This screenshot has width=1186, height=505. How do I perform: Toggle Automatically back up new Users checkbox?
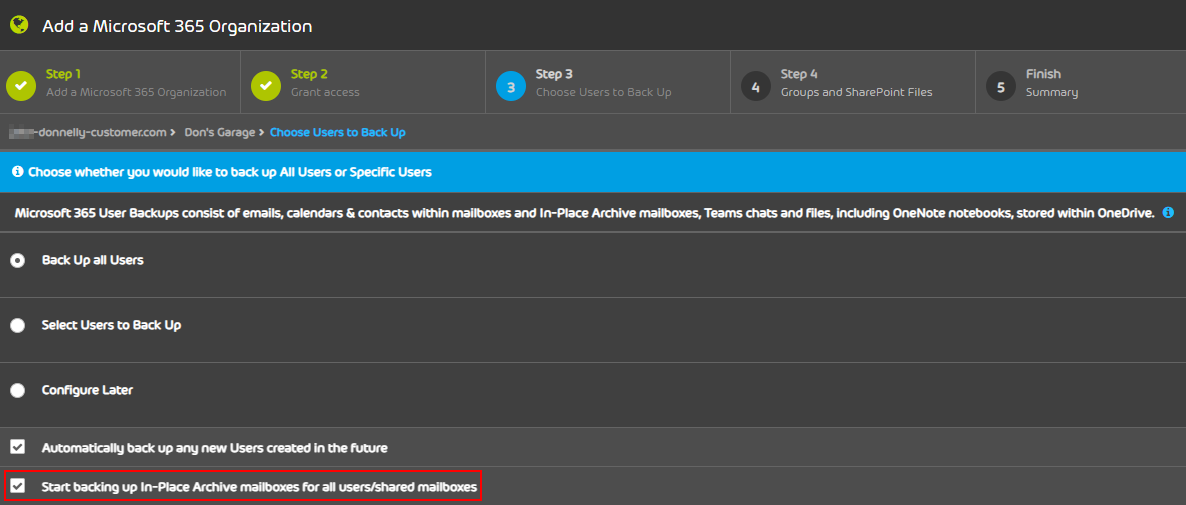tap(17, 447)
